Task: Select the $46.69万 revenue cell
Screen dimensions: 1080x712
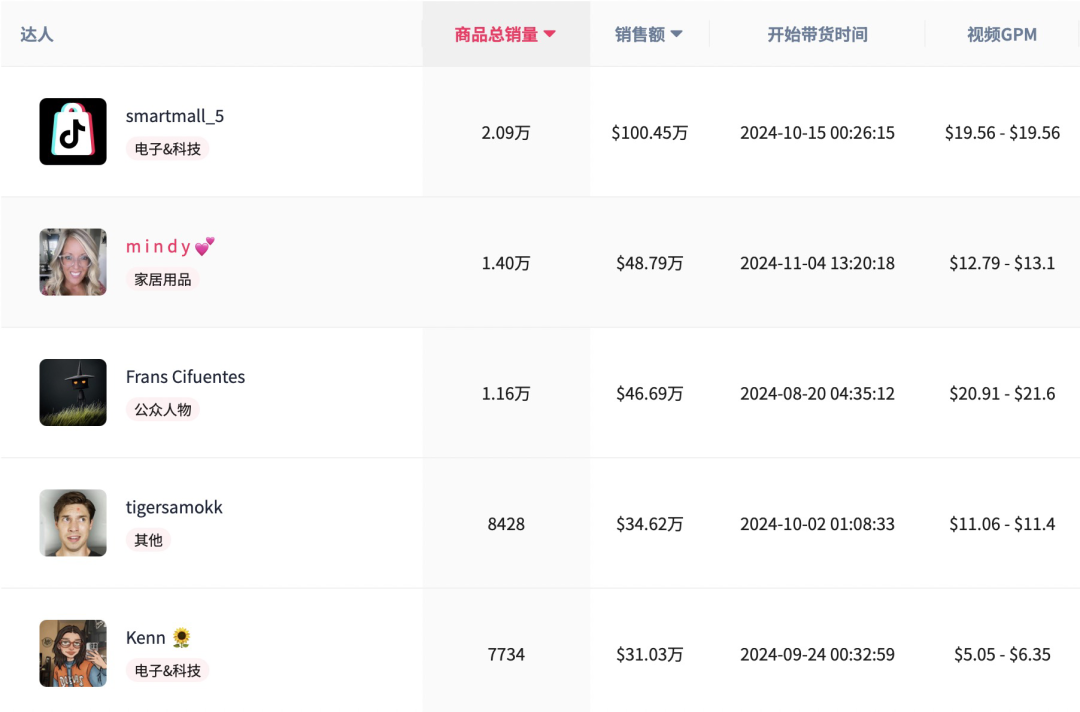Action: pos(650,394)
